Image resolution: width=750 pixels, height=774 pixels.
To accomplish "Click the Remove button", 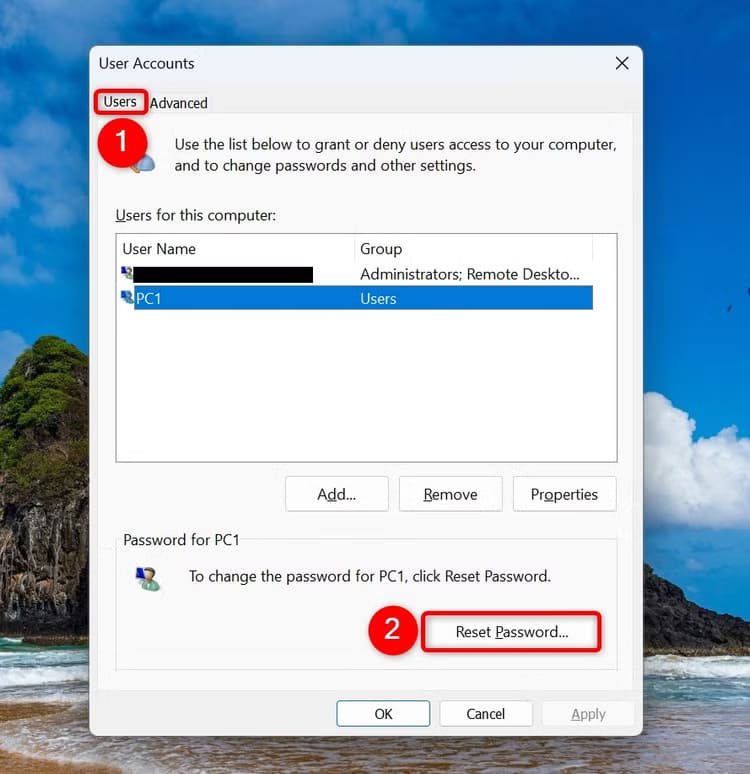I will 450,494.
